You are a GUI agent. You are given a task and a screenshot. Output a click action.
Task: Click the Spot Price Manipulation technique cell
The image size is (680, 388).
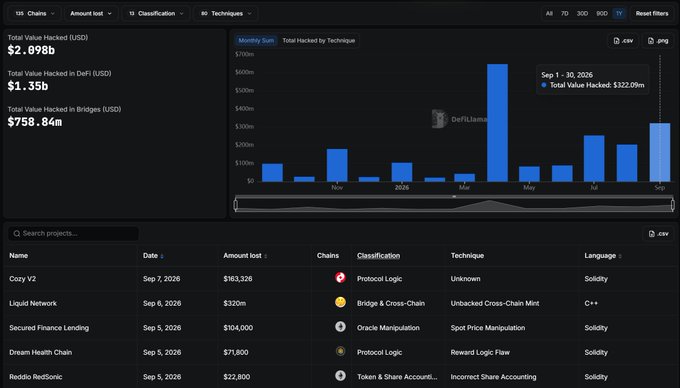(x=487, y=328)
